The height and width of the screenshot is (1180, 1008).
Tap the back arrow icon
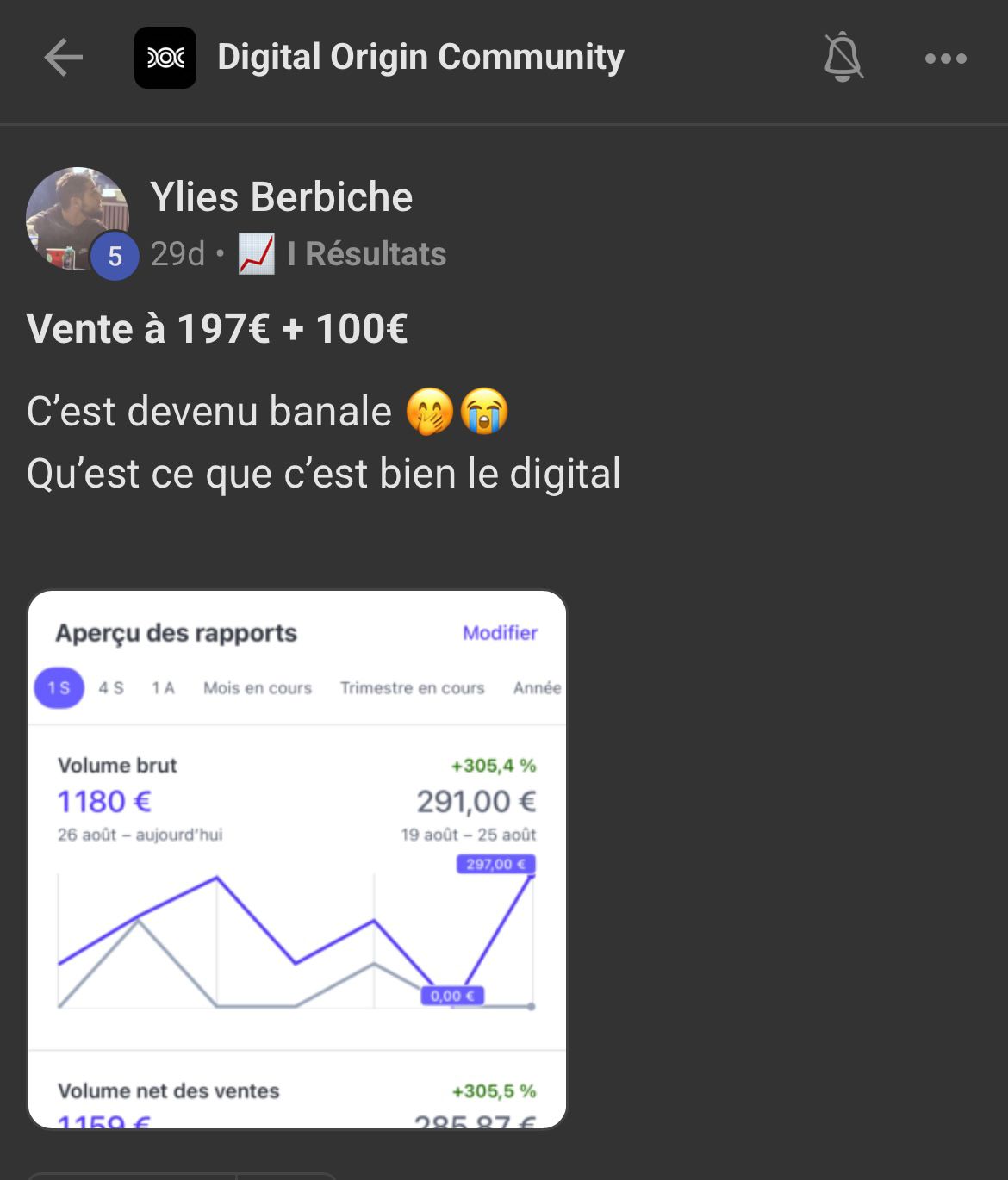[x=64, y=59]
